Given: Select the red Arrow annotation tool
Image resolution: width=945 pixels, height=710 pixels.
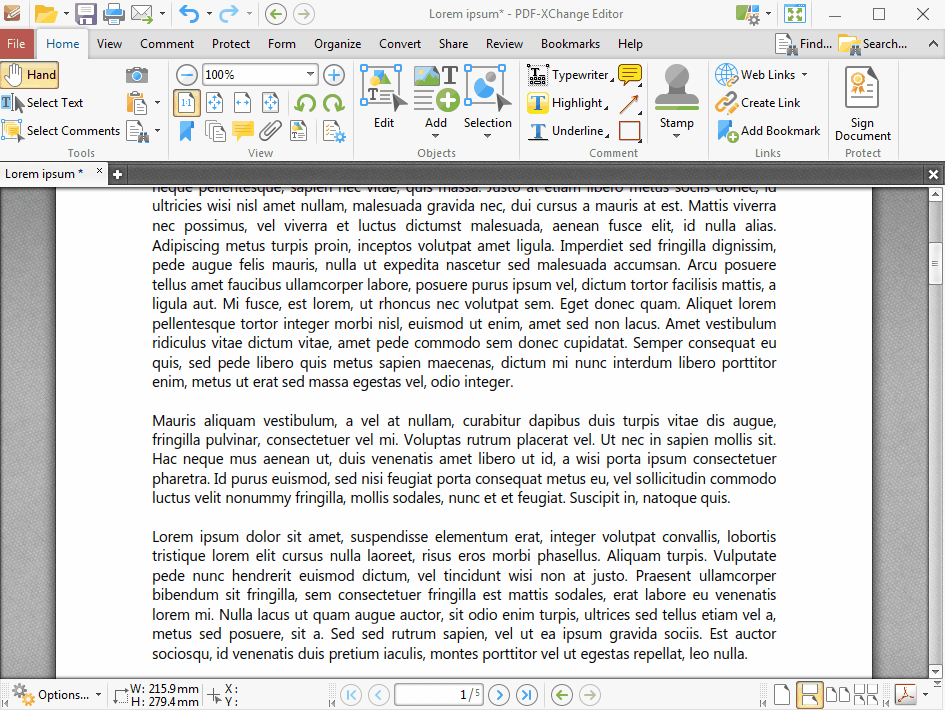Looking at the screenshot, I should click(629, 103).
